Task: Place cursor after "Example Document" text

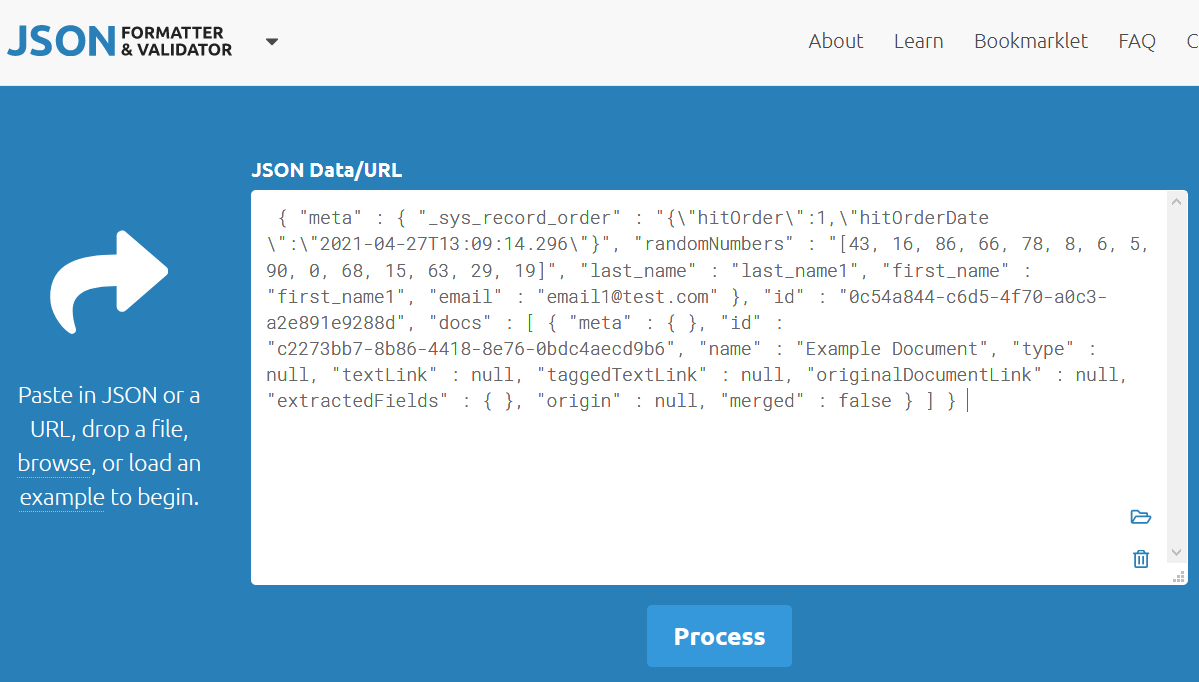Action: [x=978, y=349]
